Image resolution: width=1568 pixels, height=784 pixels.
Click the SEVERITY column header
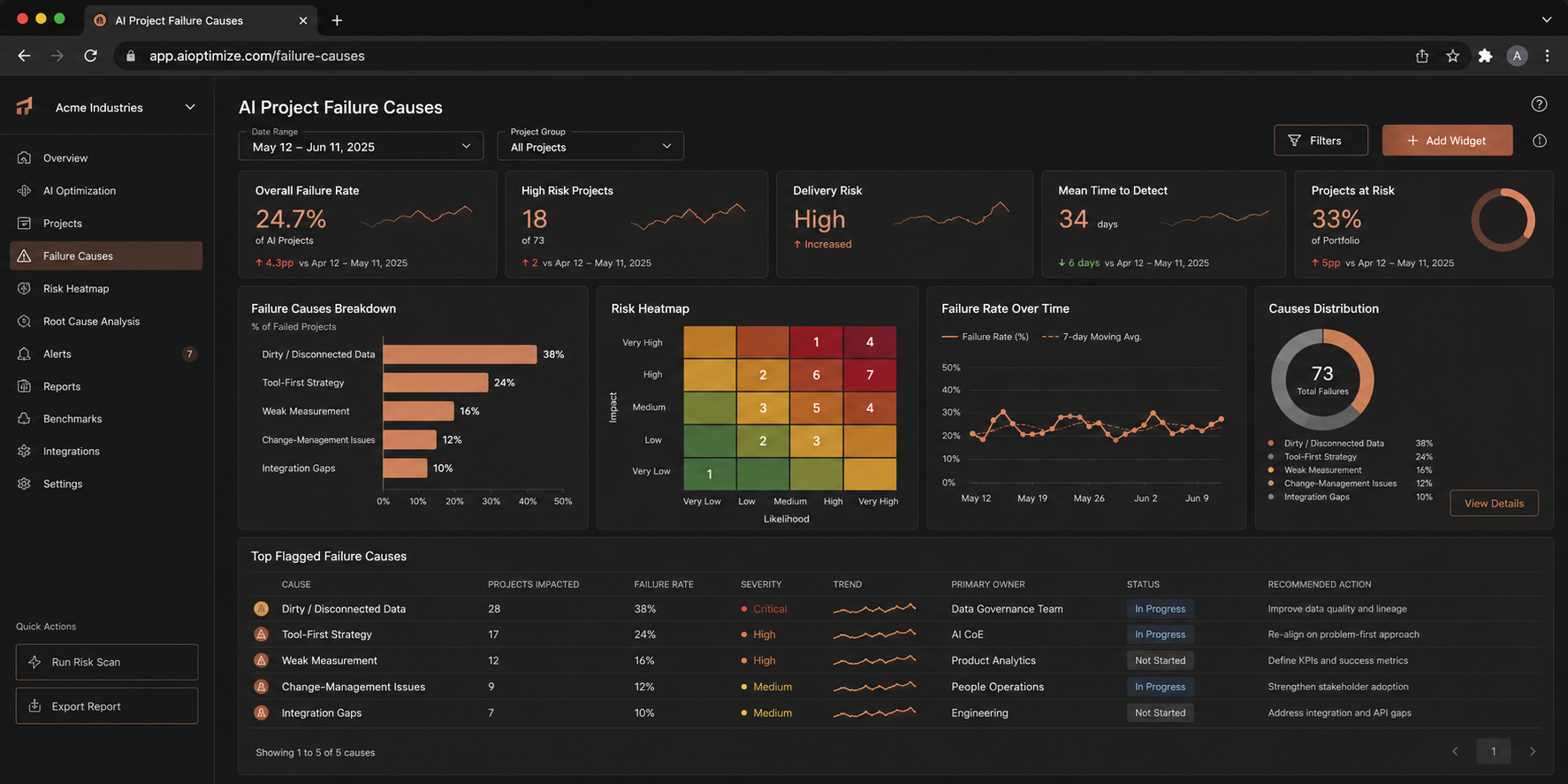point(761,584)
